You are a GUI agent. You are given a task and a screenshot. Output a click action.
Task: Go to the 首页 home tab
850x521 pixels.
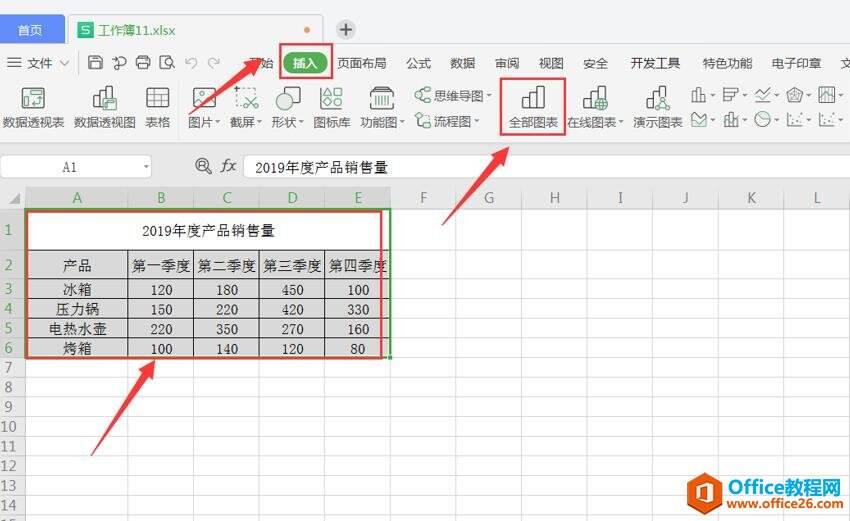pyautogui.click(x=31, y=29)
